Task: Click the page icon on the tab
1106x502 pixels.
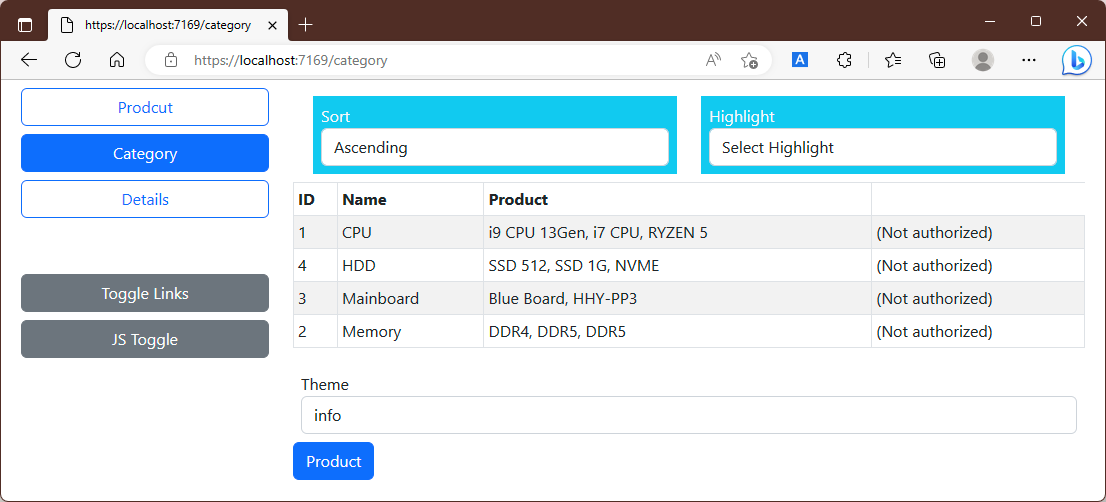Action: [x=67, y=25]
